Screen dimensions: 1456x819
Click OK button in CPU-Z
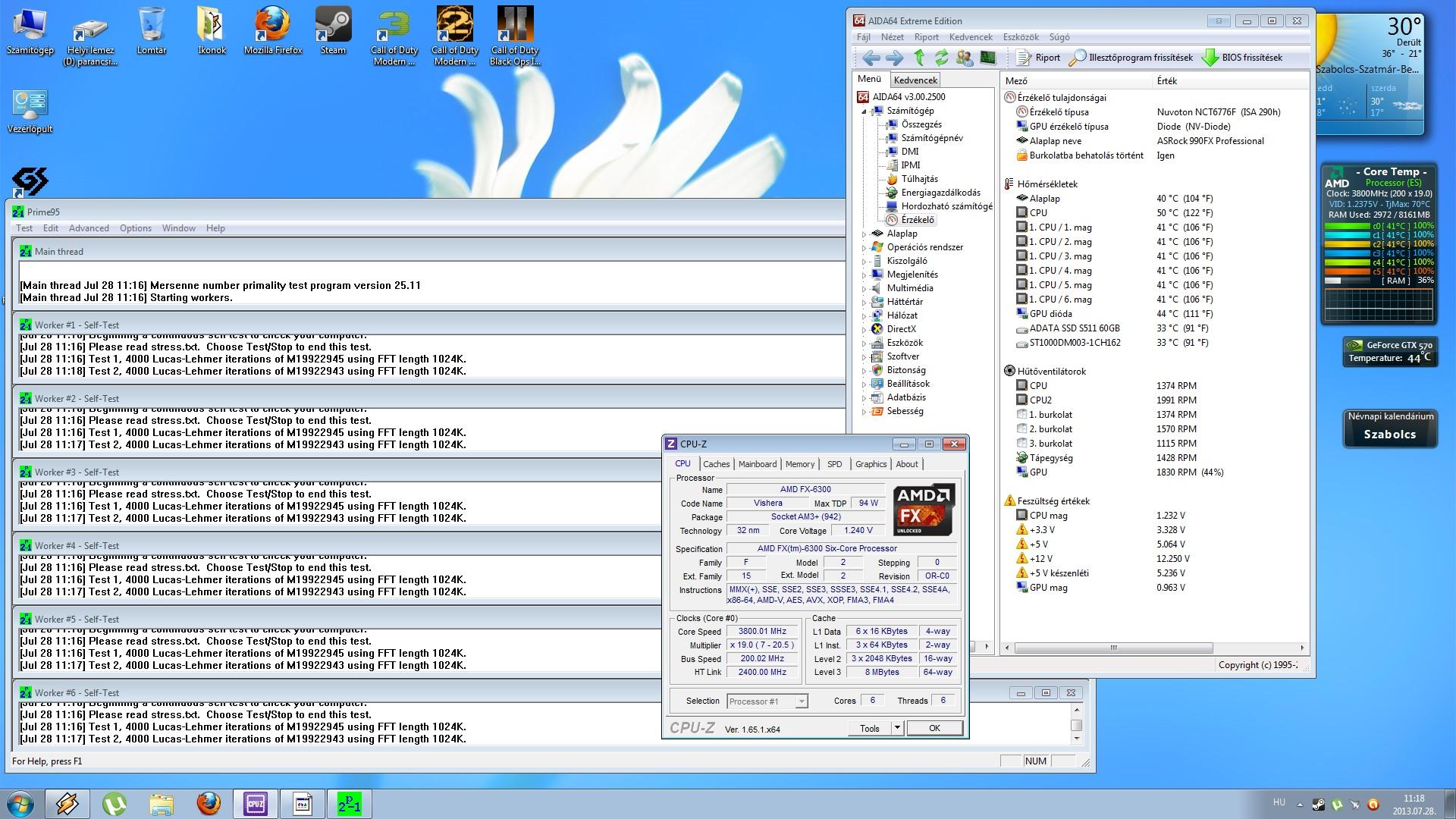(x=934, y=728)
